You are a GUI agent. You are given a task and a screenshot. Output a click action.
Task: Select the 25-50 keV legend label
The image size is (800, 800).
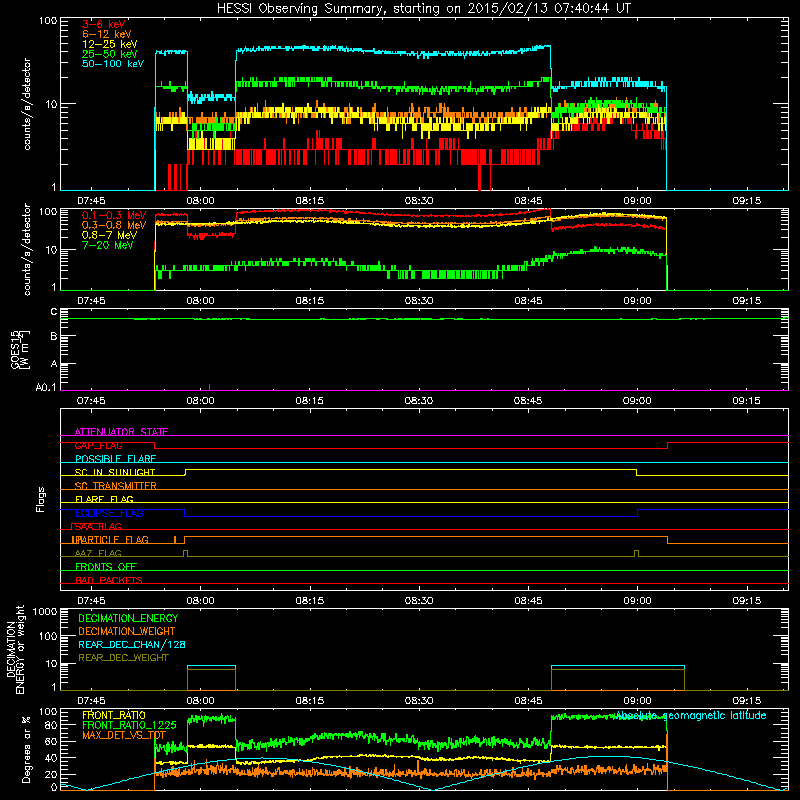(x=110, y=54)
